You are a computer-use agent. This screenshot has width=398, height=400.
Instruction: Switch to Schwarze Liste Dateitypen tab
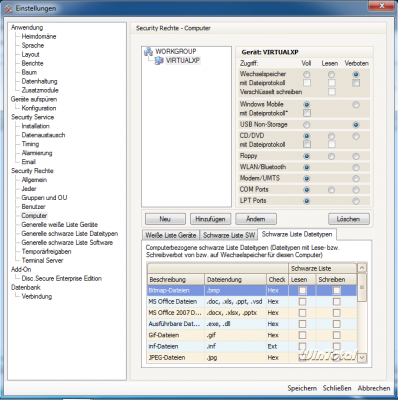(297, 234)
